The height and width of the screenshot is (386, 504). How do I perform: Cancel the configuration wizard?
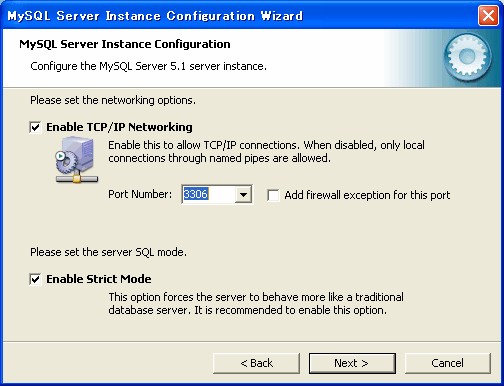447,363
